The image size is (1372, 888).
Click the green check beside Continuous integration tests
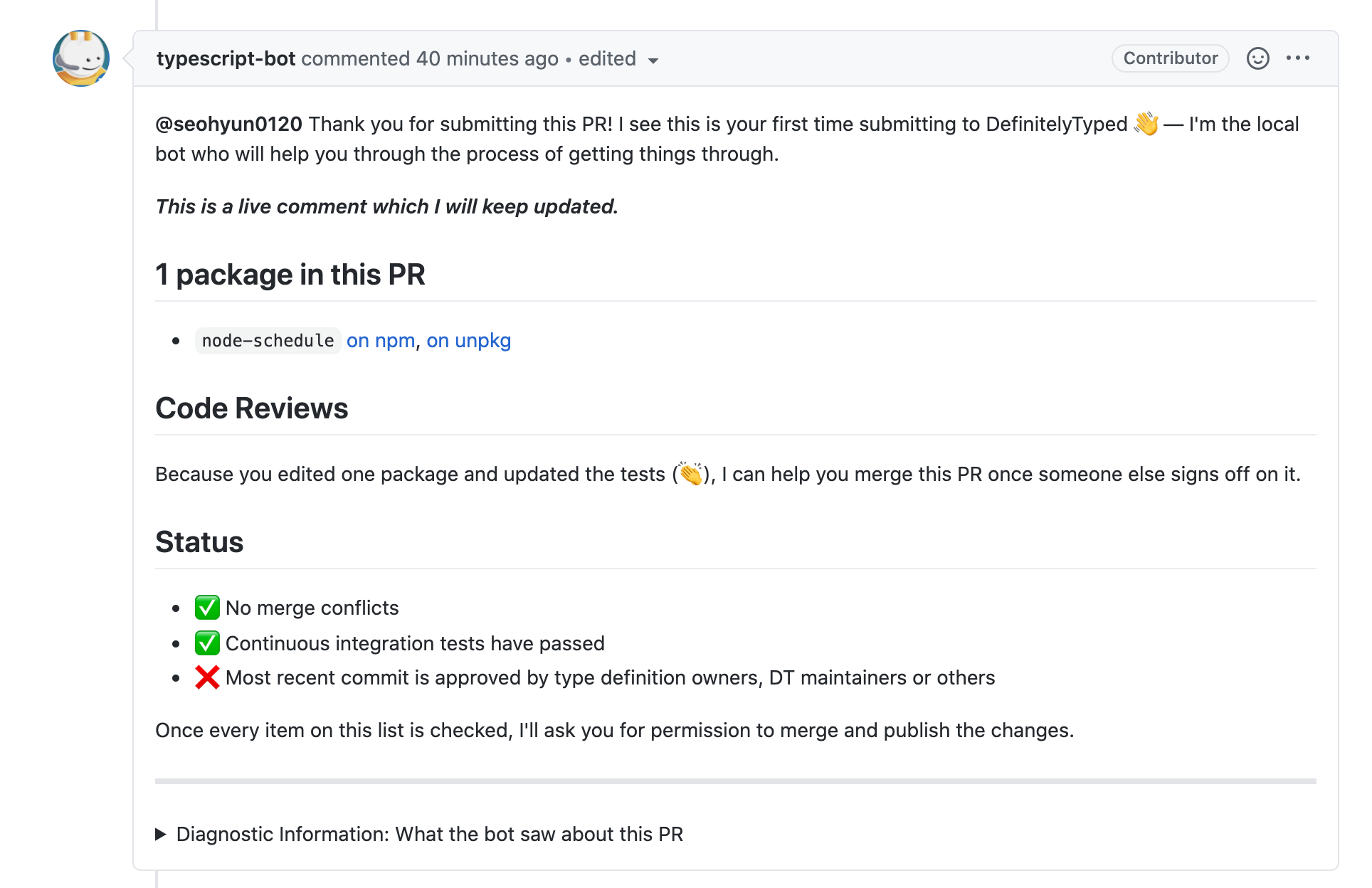point(207,643)
